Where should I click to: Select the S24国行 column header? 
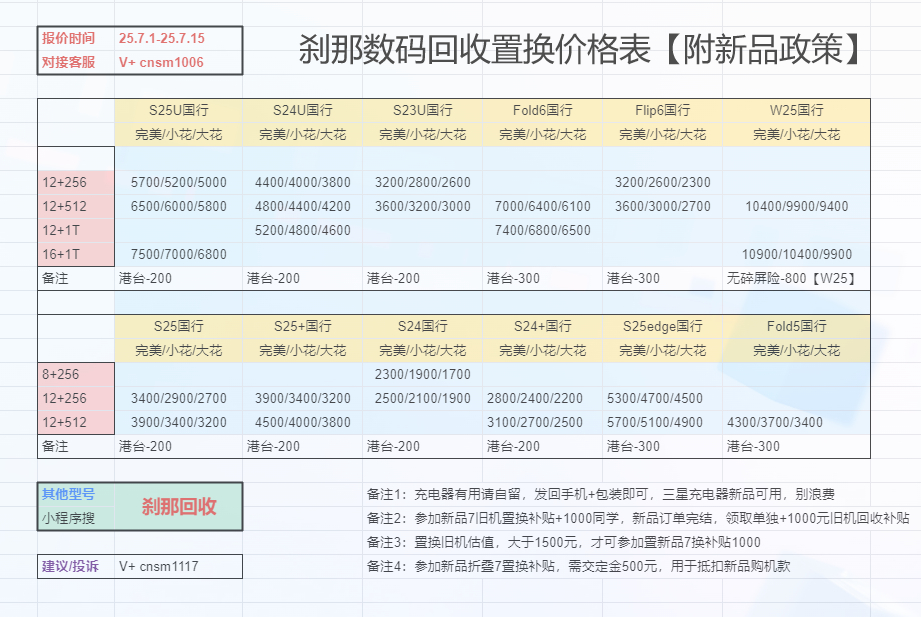tap(422, 326)
